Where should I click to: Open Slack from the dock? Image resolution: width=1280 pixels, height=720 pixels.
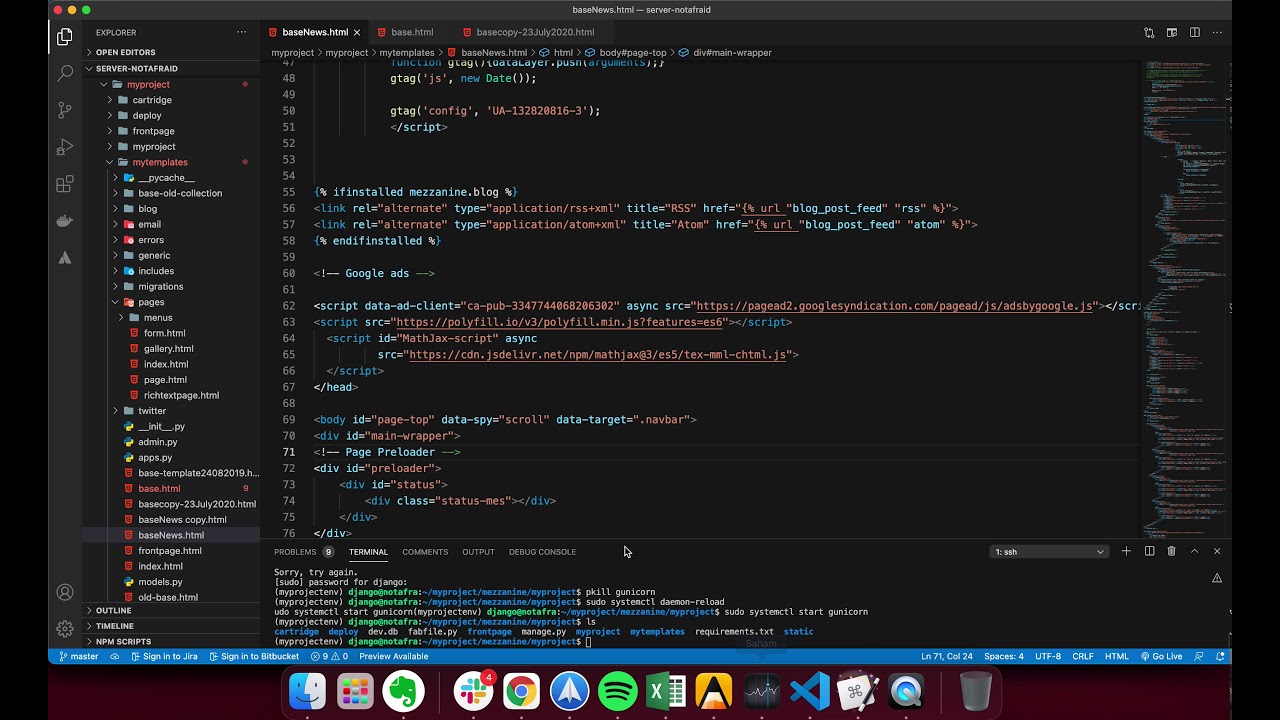tap(473, 692)
